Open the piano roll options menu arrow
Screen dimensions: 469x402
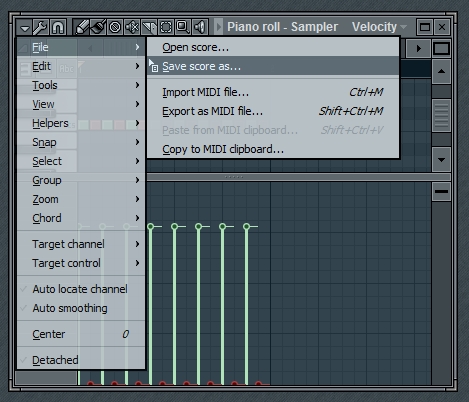[x=24, y=27]
